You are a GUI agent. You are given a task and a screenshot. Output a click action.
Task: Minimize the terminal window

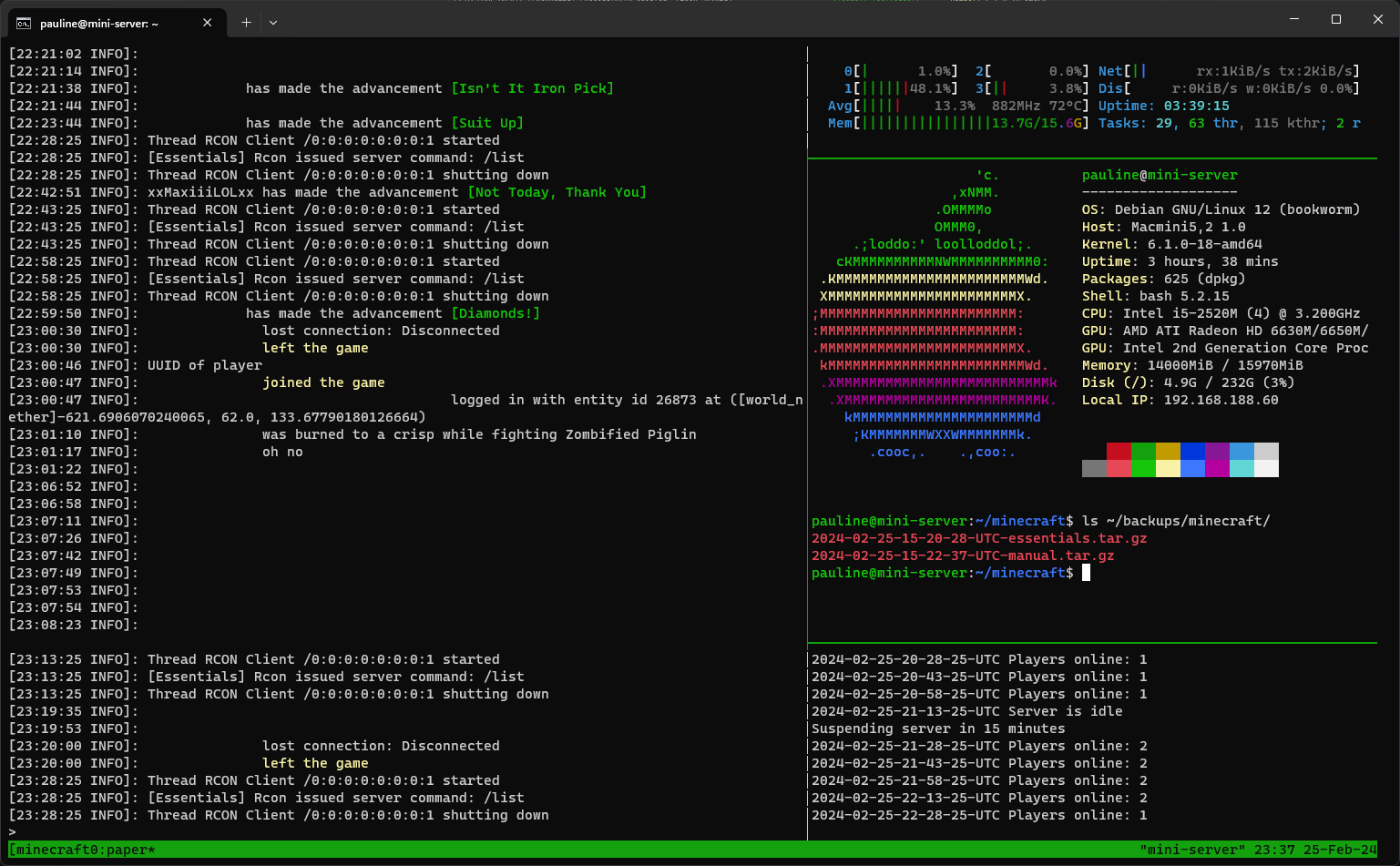coord(1294,19)
